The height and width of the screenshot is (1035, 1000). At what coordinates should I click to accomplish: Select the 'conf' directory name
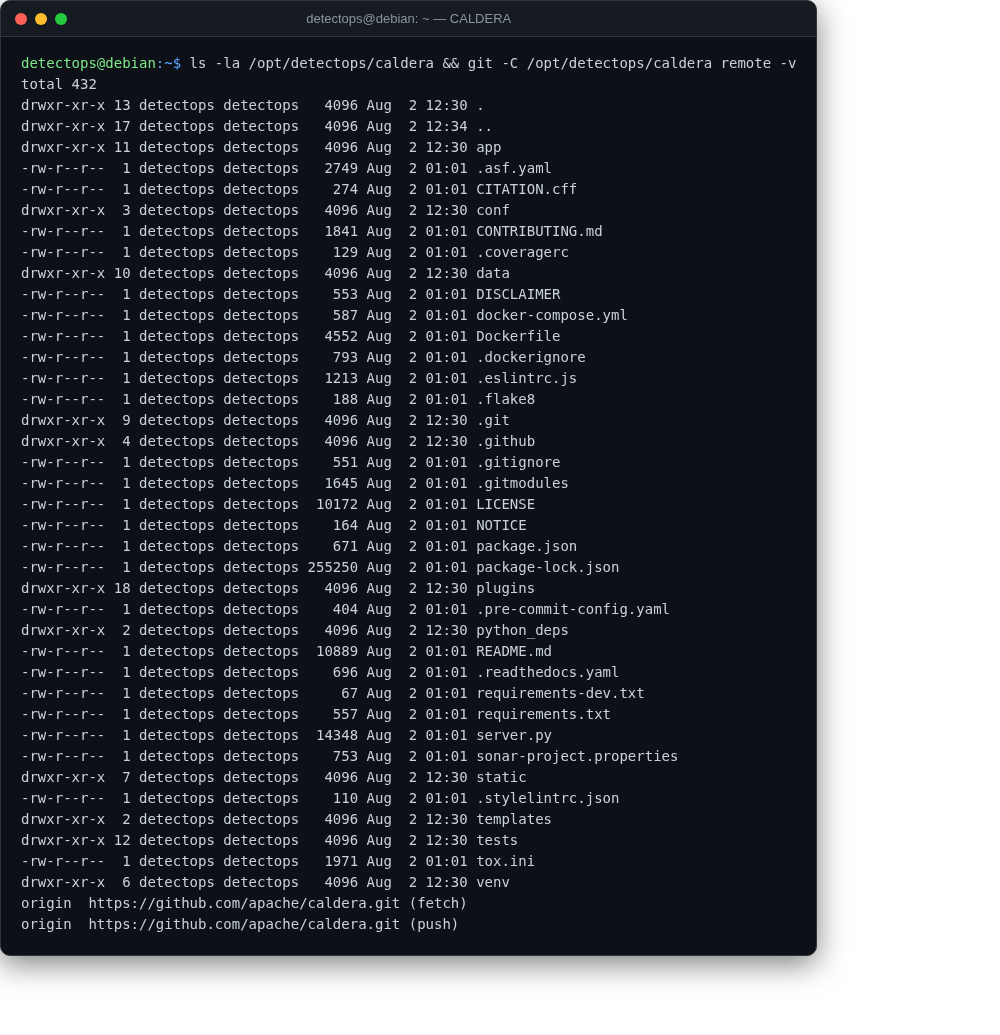pyautogui.click(x=492, y=211)
